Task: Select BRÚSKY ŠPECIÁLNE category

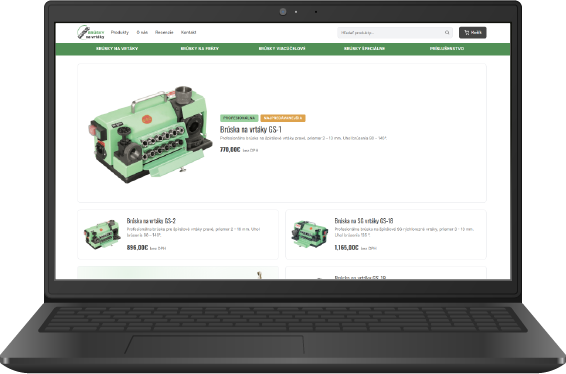Action: pos(364,48)
